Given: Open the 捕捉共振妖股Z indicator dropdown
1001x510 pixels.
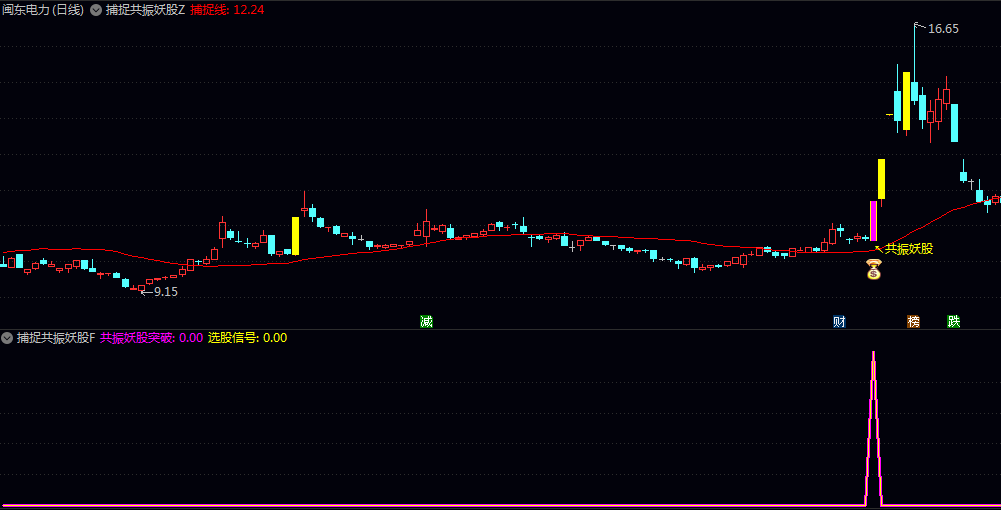Looking at the screenshot, I should [96, 10].
